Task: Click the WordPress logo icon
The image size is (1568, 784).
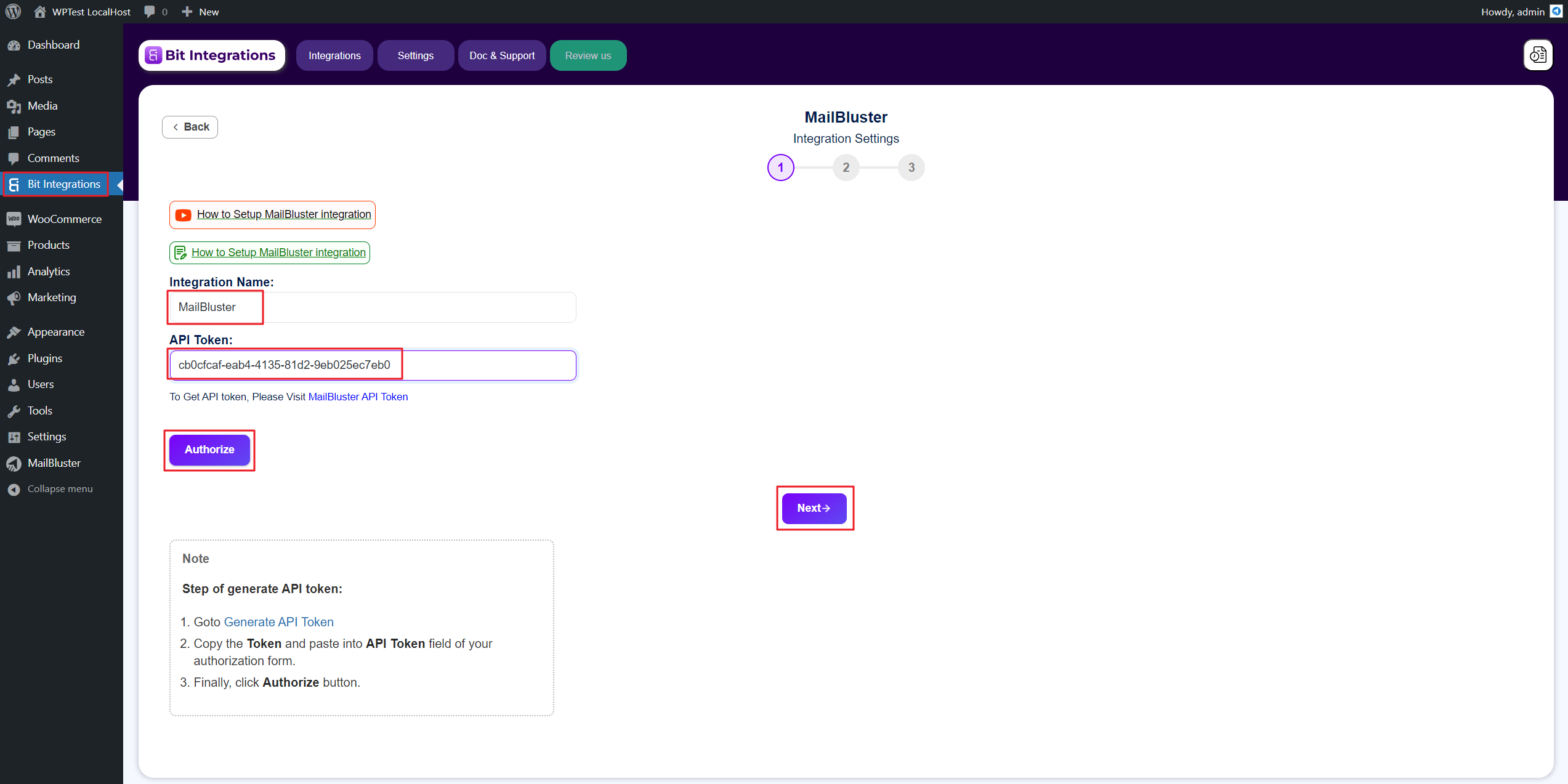Action: pyautogui.click(x=13, y=12)
